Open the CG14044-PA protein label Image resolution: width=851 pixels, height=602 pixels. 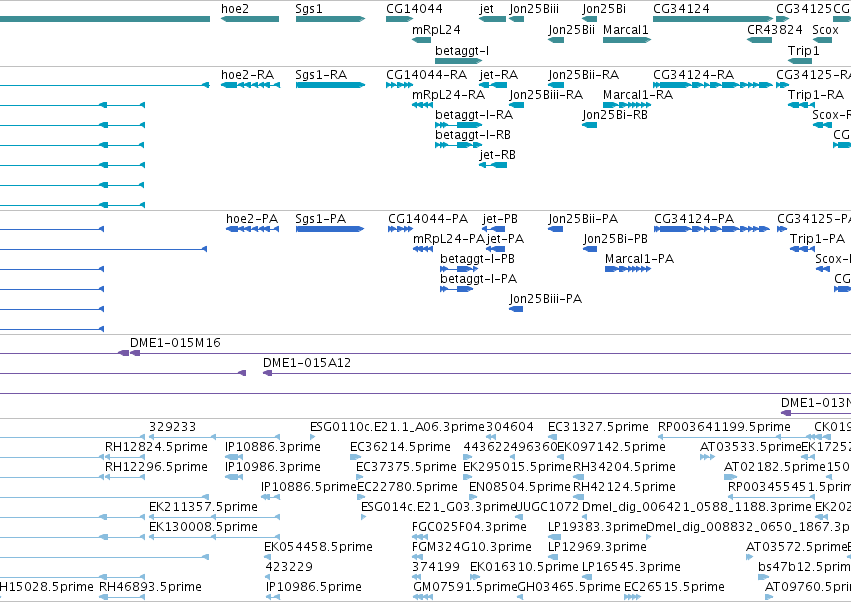(428, 219)
